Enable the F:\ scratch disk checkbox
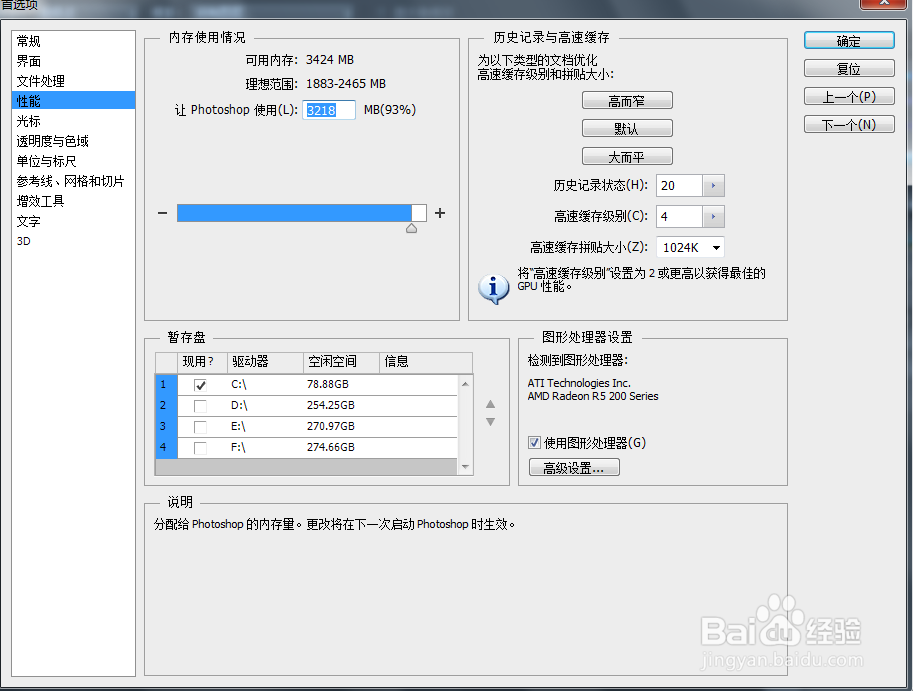Image resolution: width=913 pixels, height=691 pixels. pyautogui.click(x=200, y=448)
